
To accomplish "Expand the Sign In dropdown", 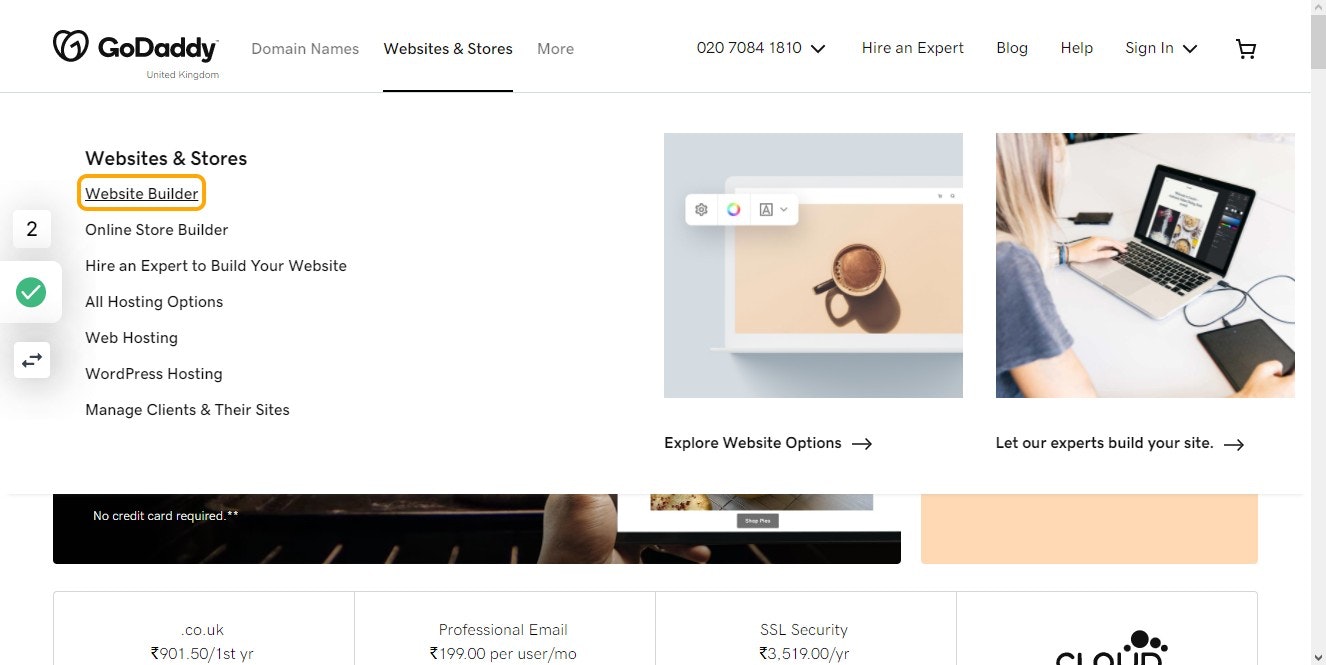I will pos(1190,49).
